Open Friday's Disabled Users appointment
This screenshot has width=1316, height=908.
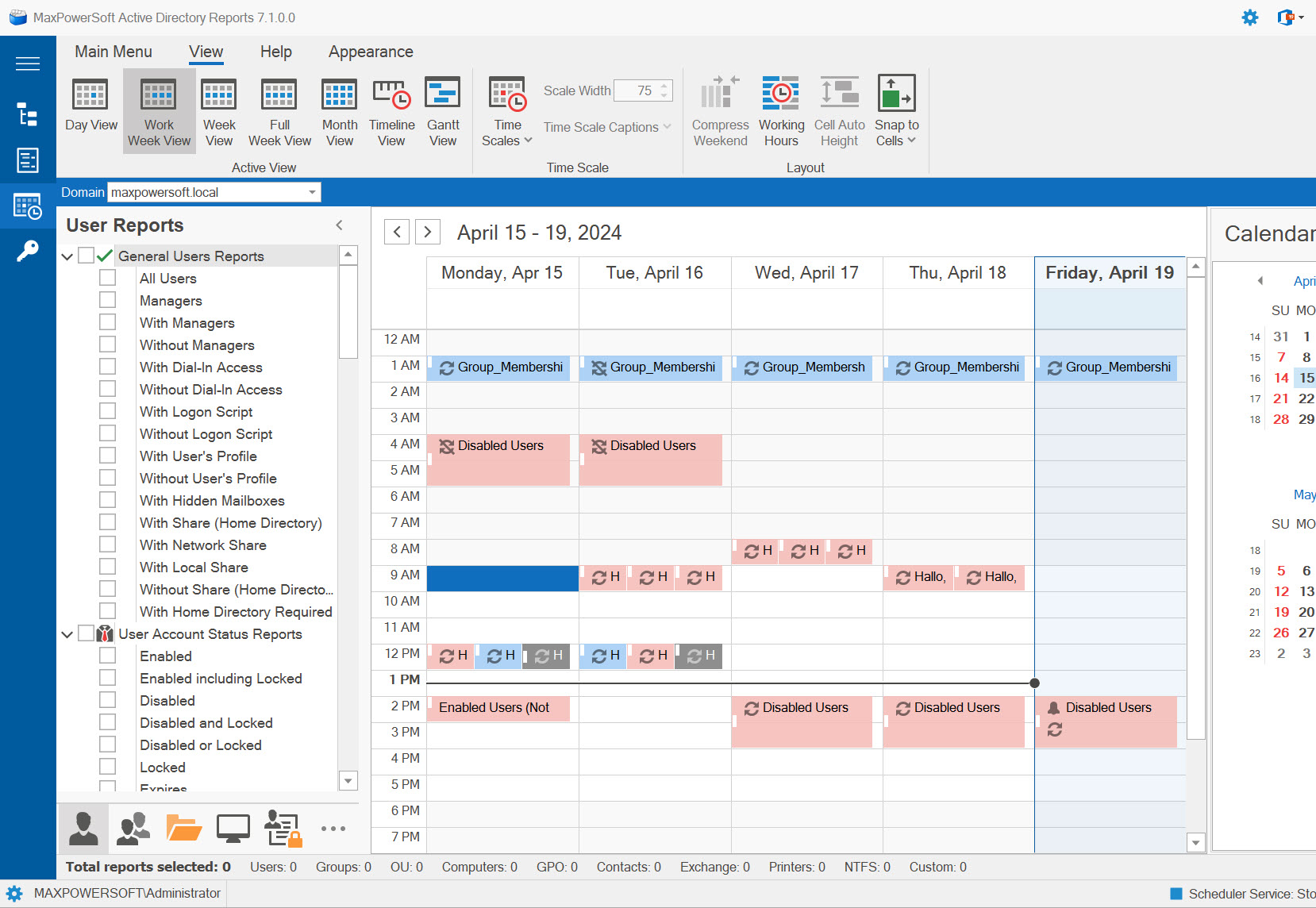(x=1106, y=721)
